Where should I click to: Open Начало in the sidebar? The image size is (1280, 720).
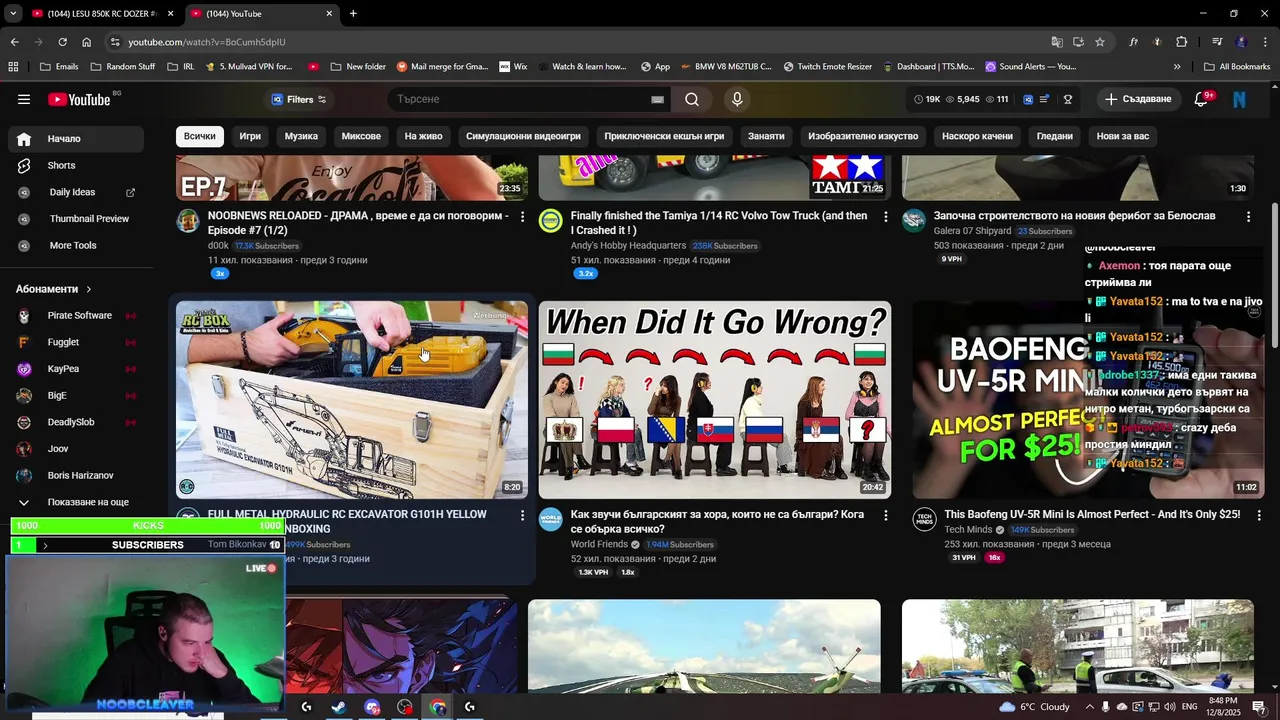76,139
